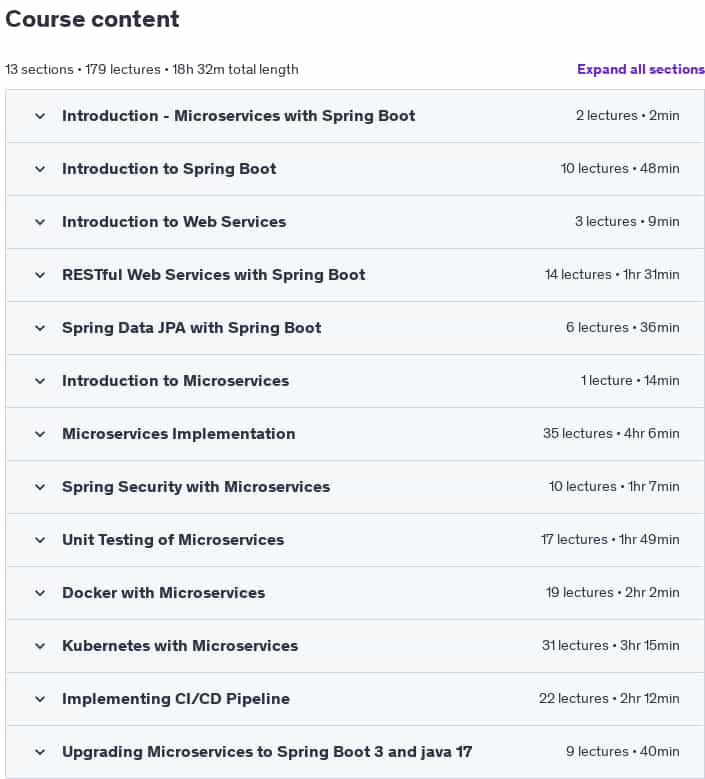The width and height of the screenshot is (705, 779).
Task: Click Implementing CI/CD Pipeline section title
Action: click(x=176, y=699)
